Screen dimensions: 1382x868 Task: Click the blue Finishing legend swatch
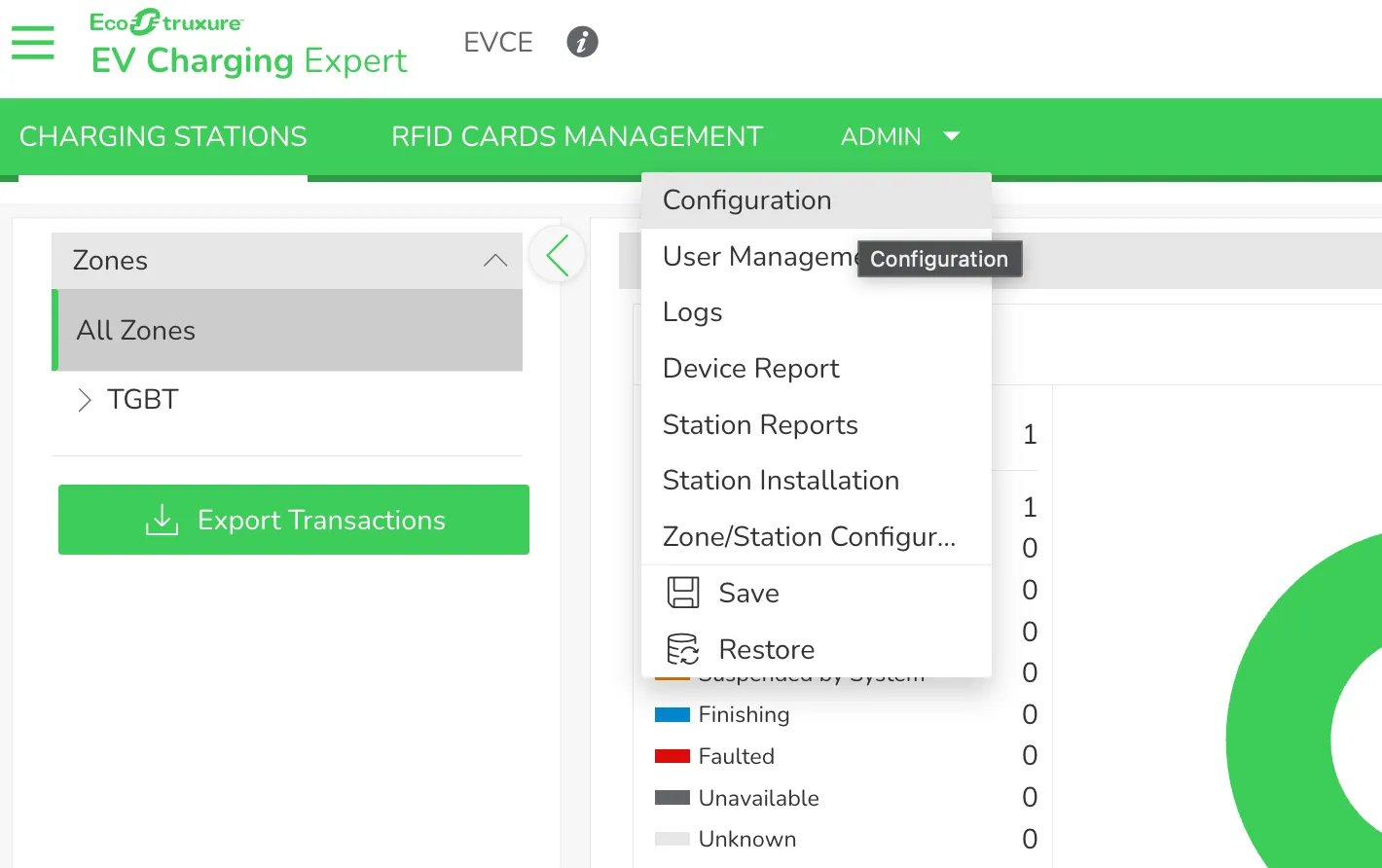(673, 715)
